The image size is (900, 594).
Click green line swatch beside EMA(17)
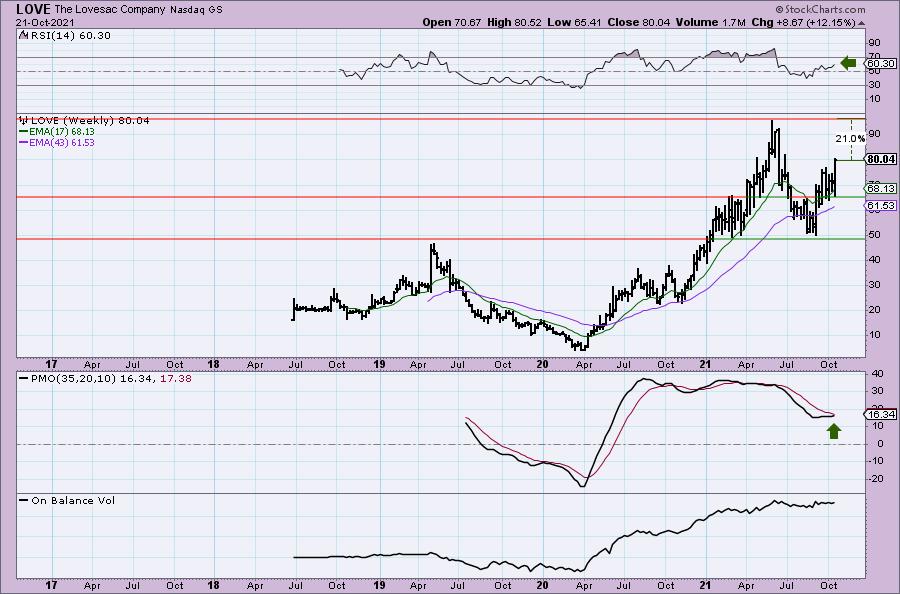(24, 132)
